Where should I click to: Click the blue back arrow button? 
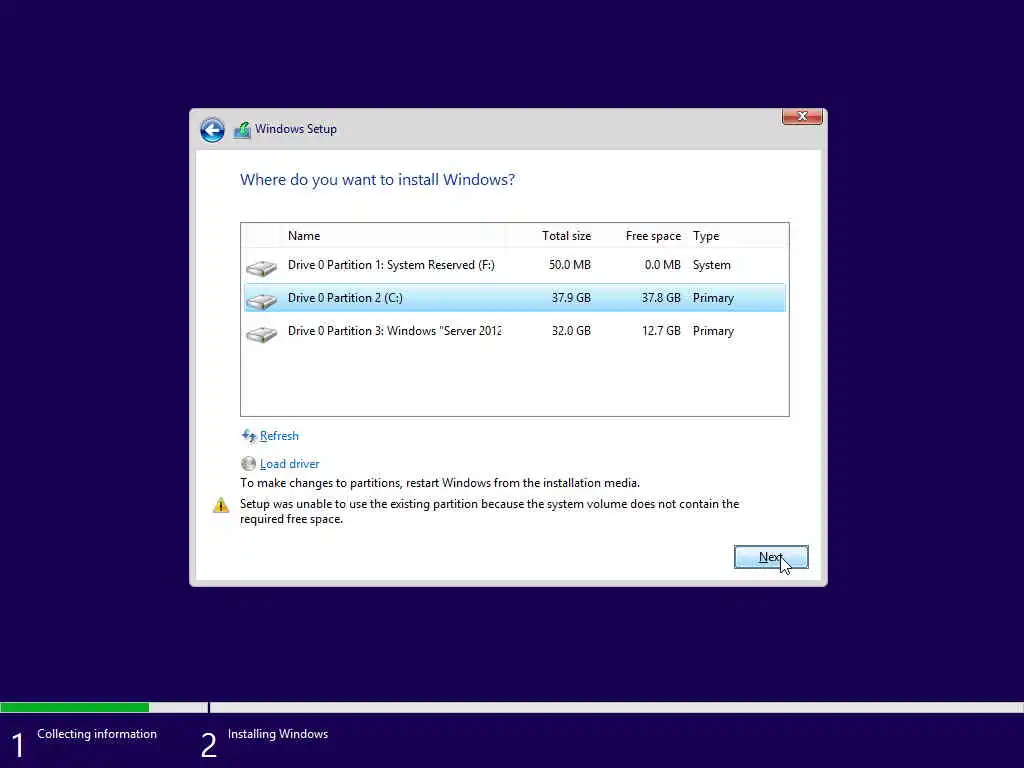point(212,130)
